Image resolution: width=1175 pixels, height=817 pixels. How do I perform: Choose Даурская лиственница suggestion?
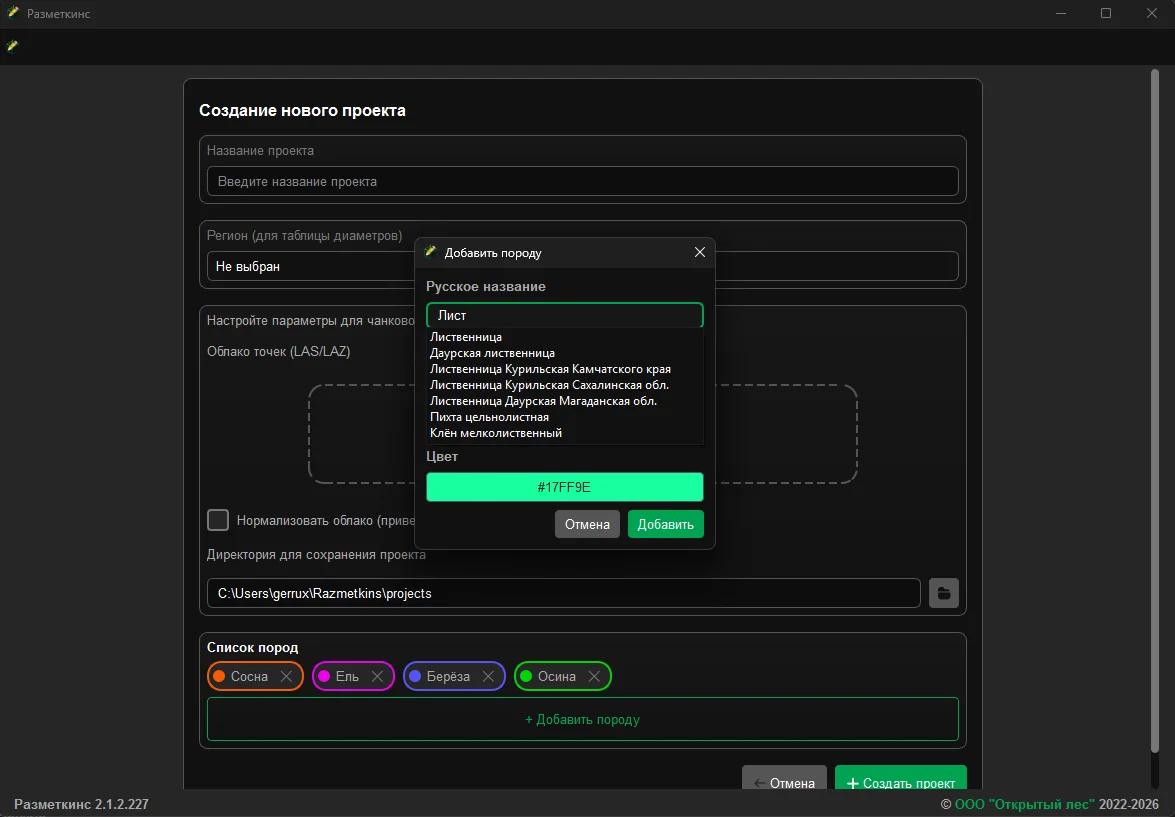pos(492,353)
